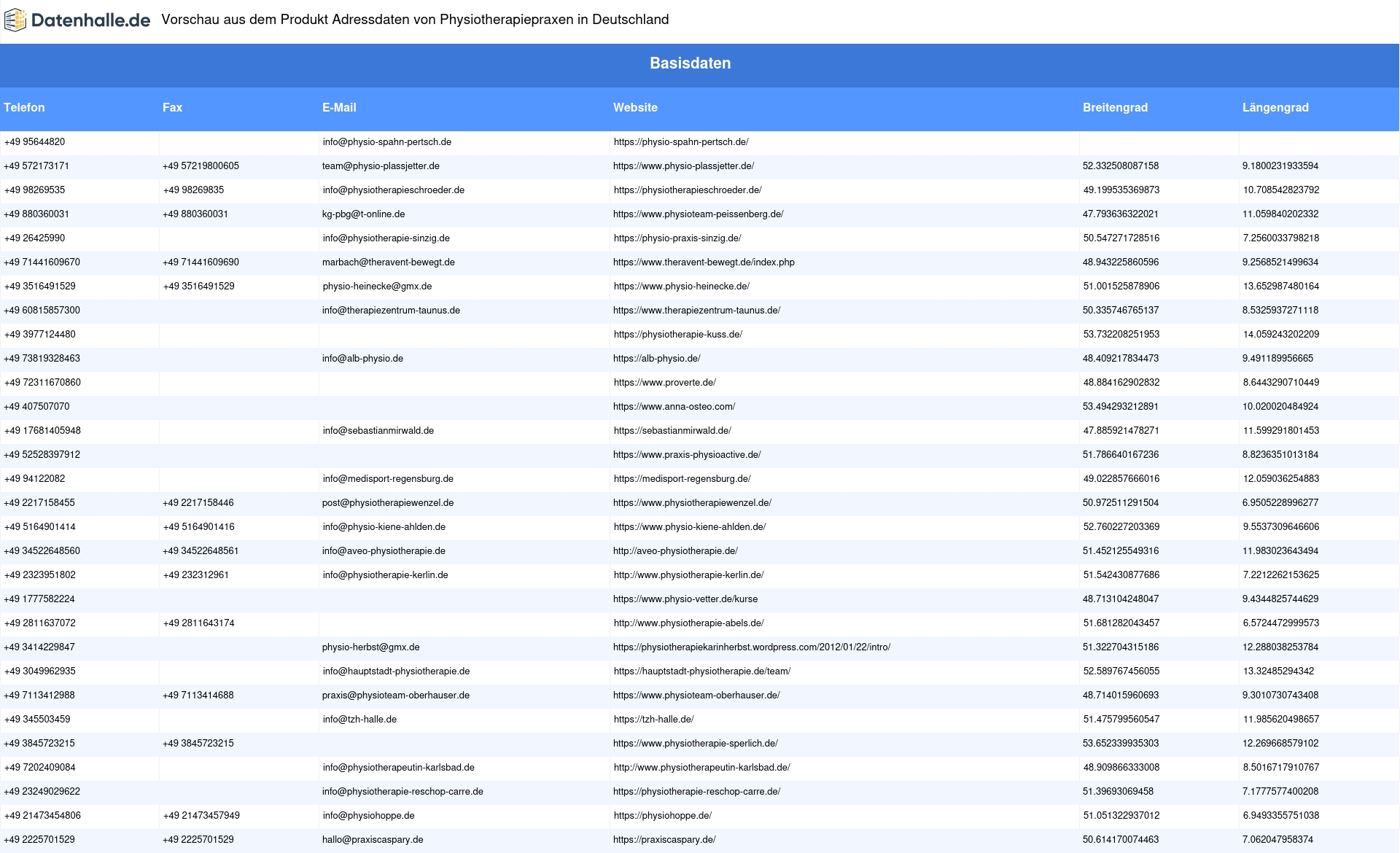Open https://www.physiotherapie-sperlich.de/ website
The width and height of the screenshot is (1400, 853).
click(696, 744)
